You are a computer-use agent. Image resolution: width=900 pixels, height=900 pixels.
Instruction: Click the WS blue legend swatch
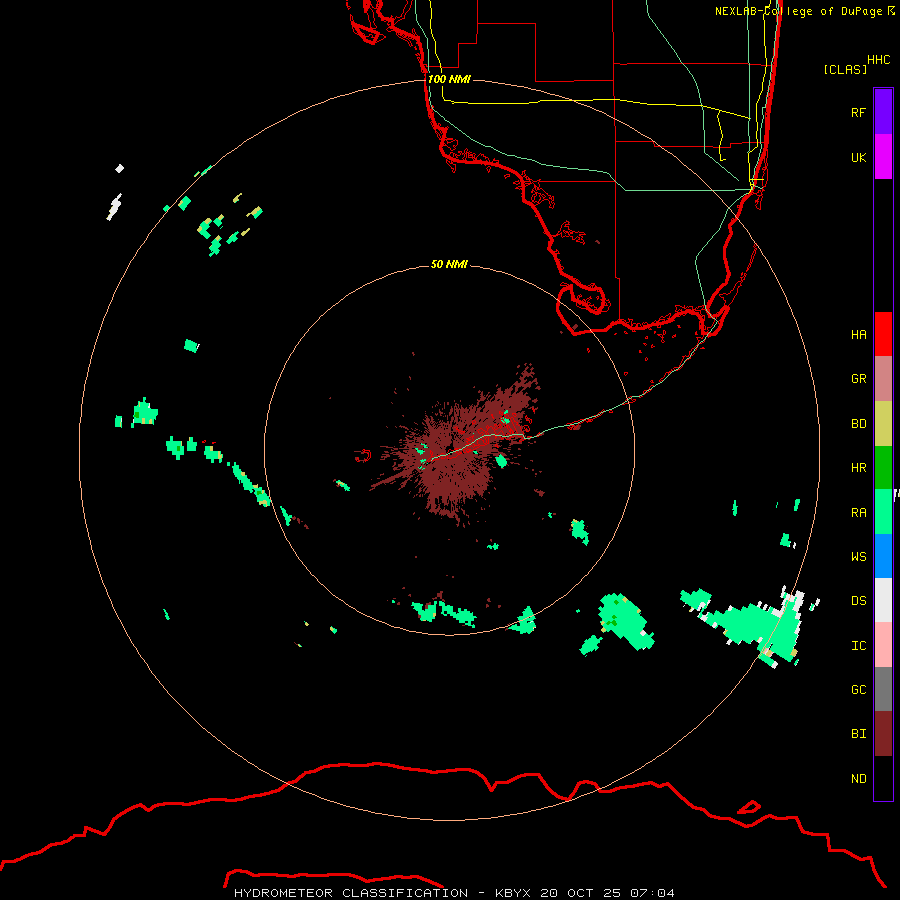pos(883,556)
